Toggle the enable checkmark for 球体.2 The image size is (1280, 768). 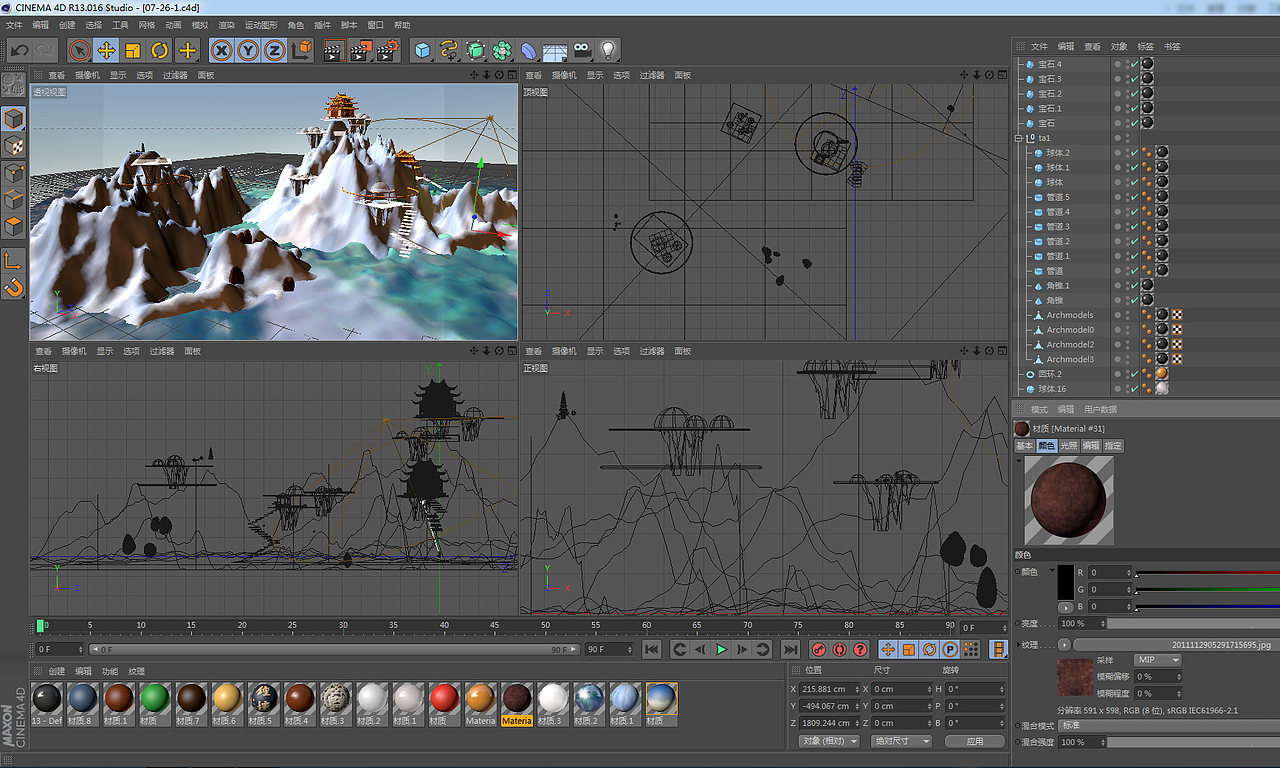click(x=1134, y=153)
